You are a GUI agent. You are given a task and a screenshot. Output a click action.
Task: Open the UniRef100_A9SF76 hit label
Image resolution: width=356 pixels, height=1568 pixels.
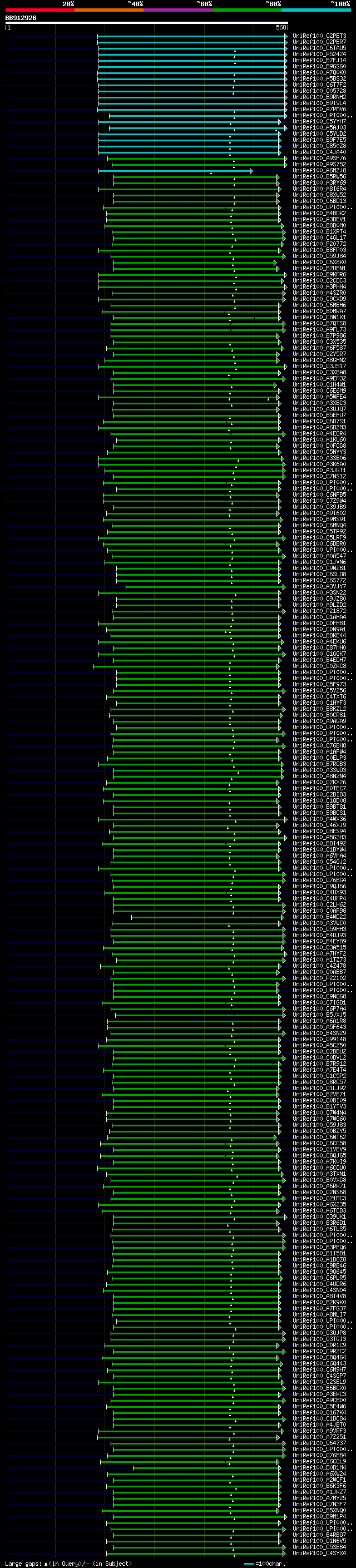(319, 159)
